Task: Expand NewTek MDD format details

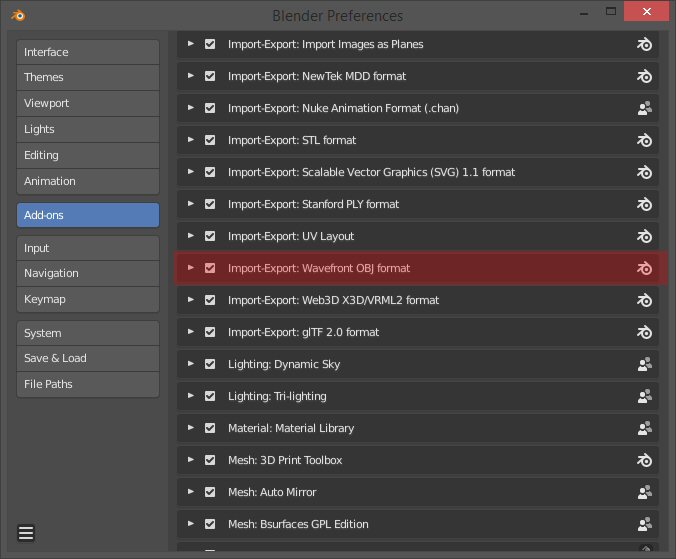Action: [191, 76]
